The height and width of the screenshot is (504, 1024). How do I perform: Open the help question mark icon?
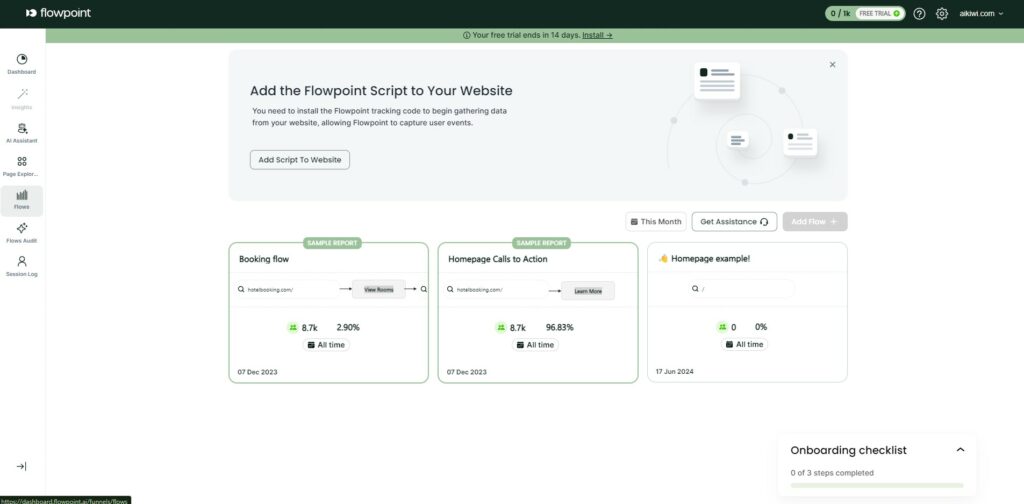point(920,14)
